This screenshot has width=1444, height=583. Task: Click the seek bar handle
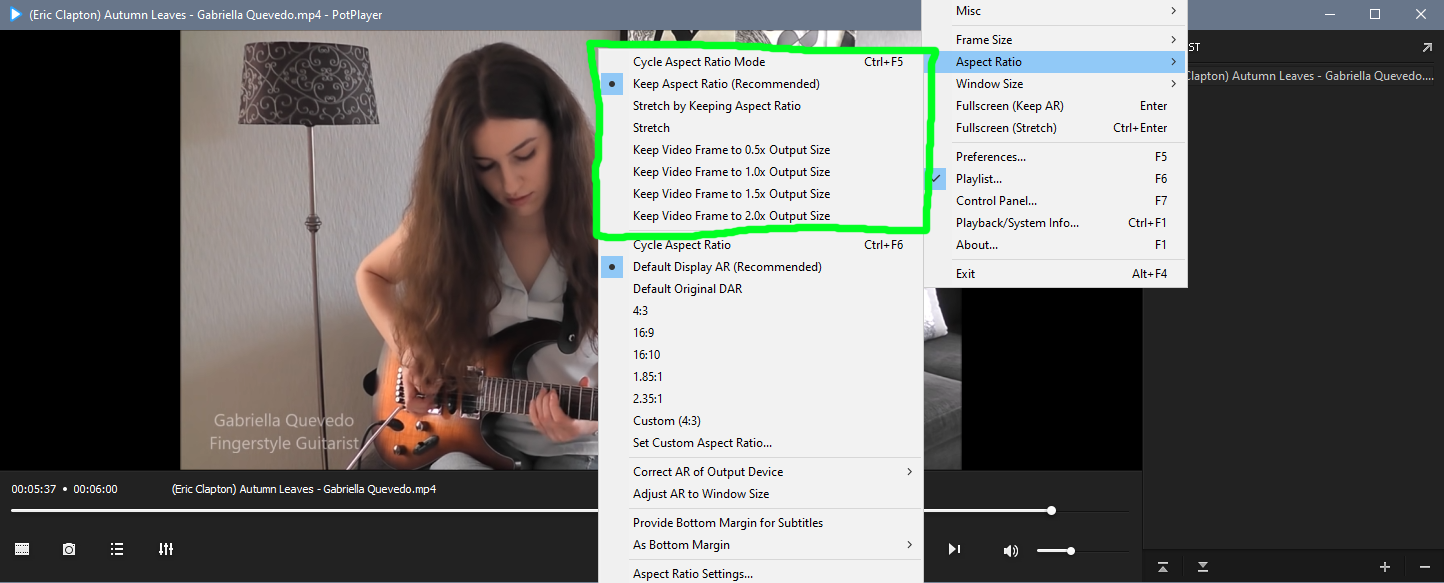point(1051,510)
